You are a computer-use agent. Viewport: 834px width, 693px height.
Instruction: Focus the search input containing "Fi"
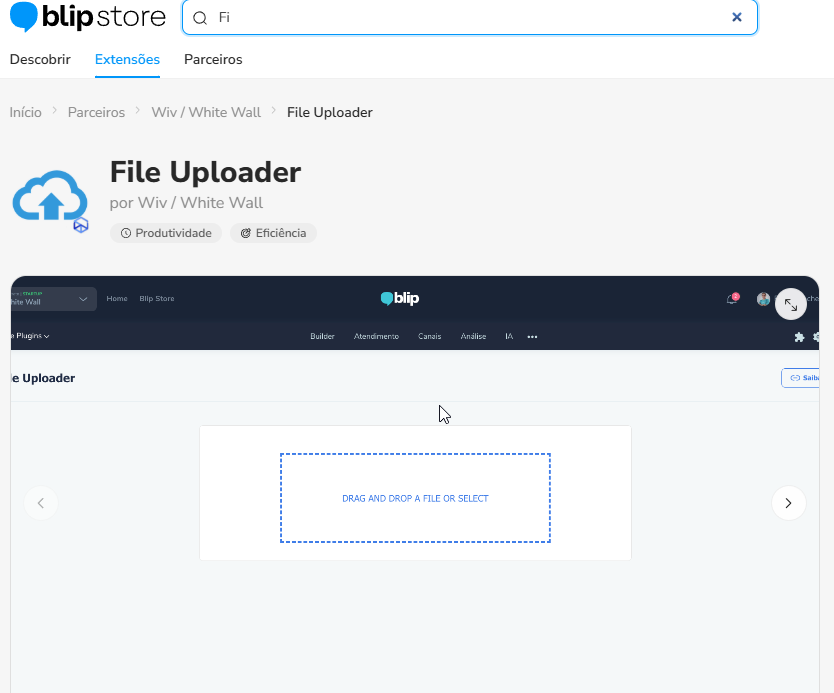pos(470,18)
